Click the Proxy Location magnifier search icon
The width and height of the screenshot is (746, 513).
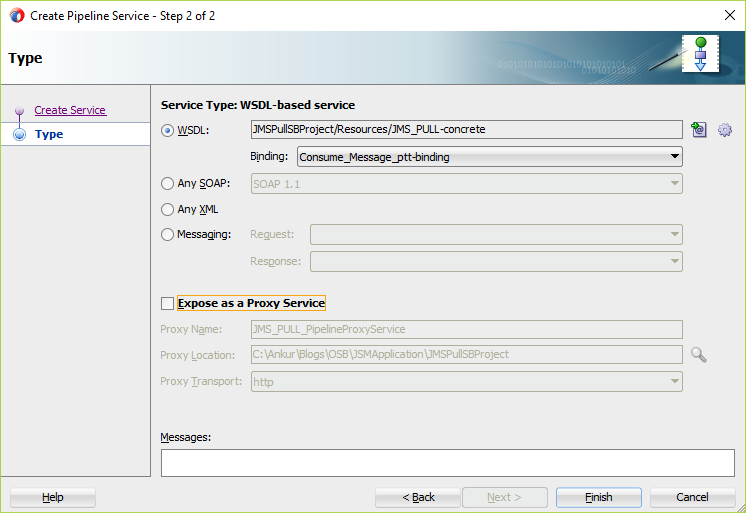click(x=698, y=355)
